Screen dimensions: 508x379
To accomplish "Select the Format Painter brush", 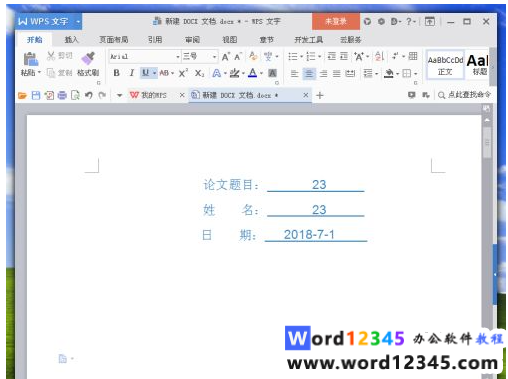I will pyautogui.click(x=88, y=59).
